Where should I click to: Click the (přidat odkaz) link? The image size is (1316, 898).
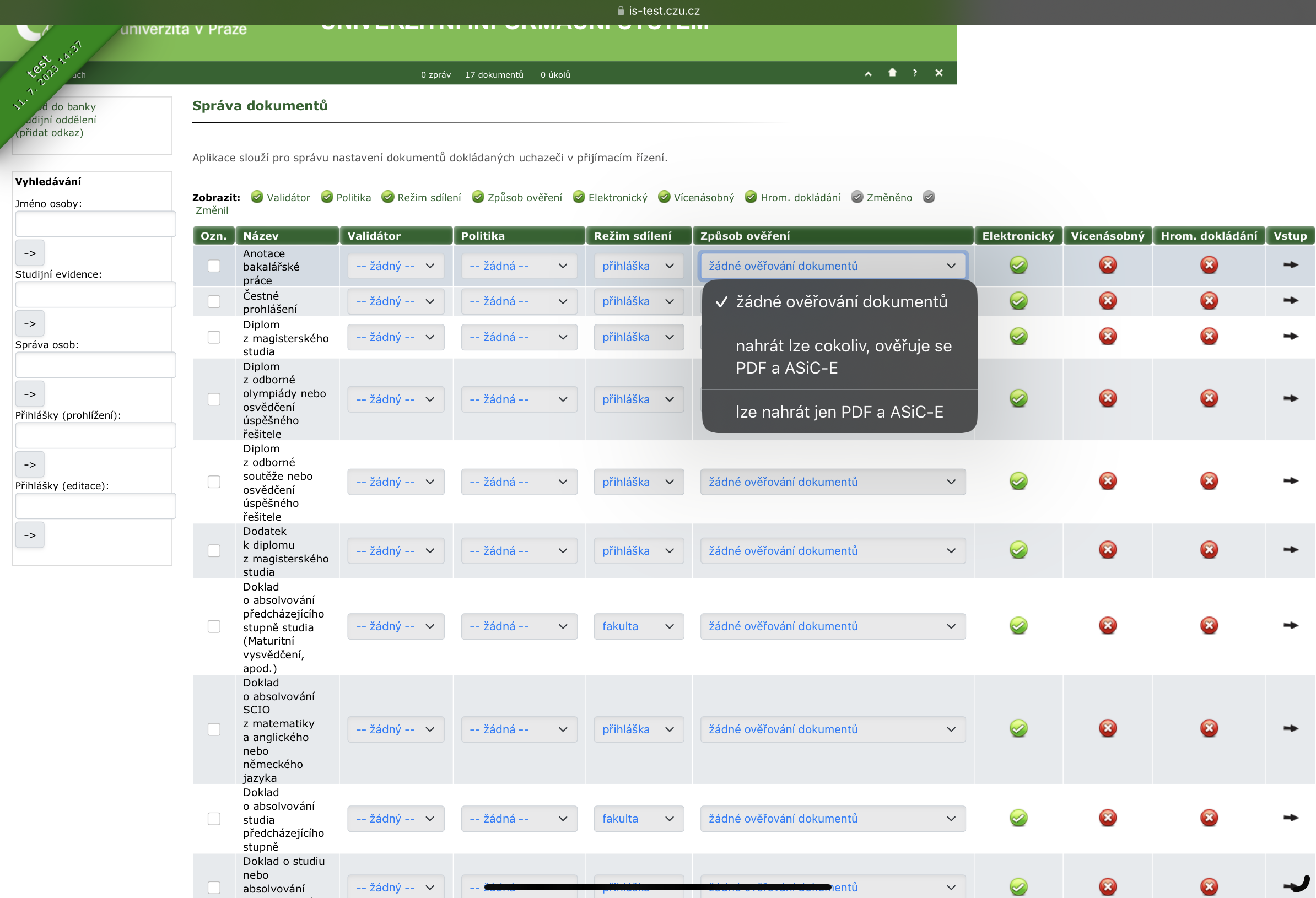coord(50,132)
